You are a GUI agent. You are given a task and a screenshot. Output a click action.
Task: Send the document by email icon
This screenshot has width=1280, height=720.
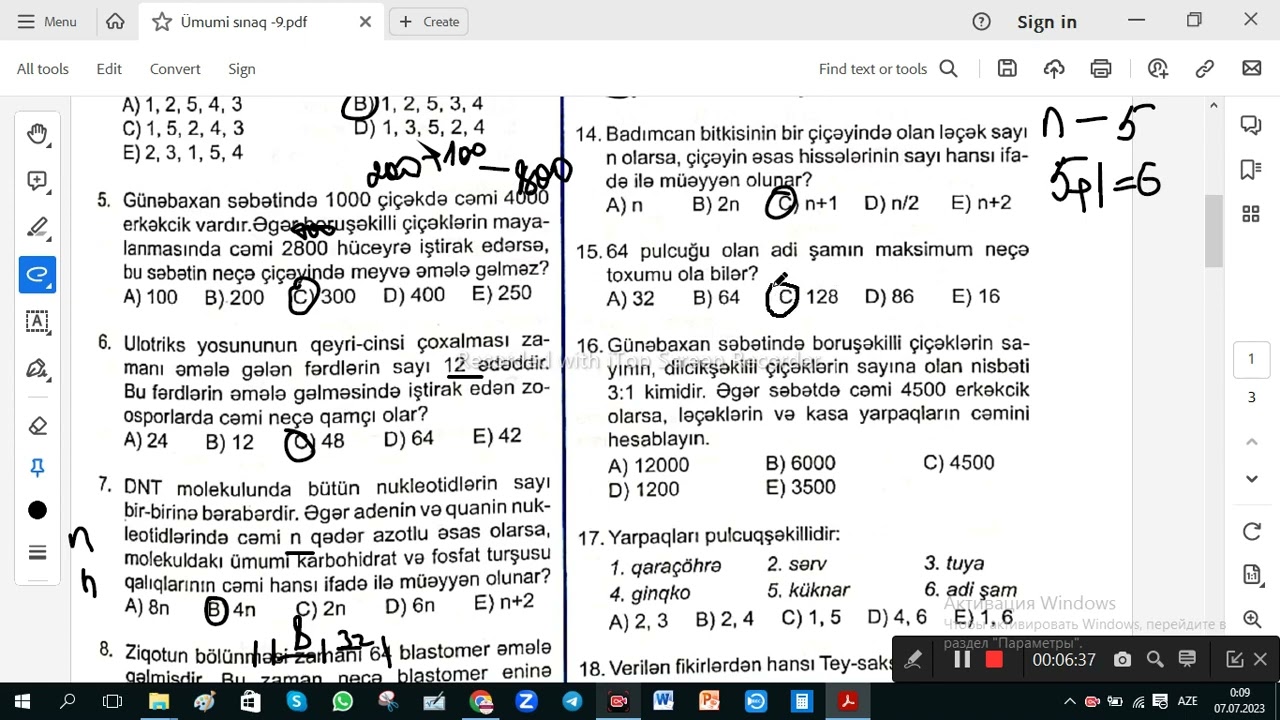tap(1251, 68)
